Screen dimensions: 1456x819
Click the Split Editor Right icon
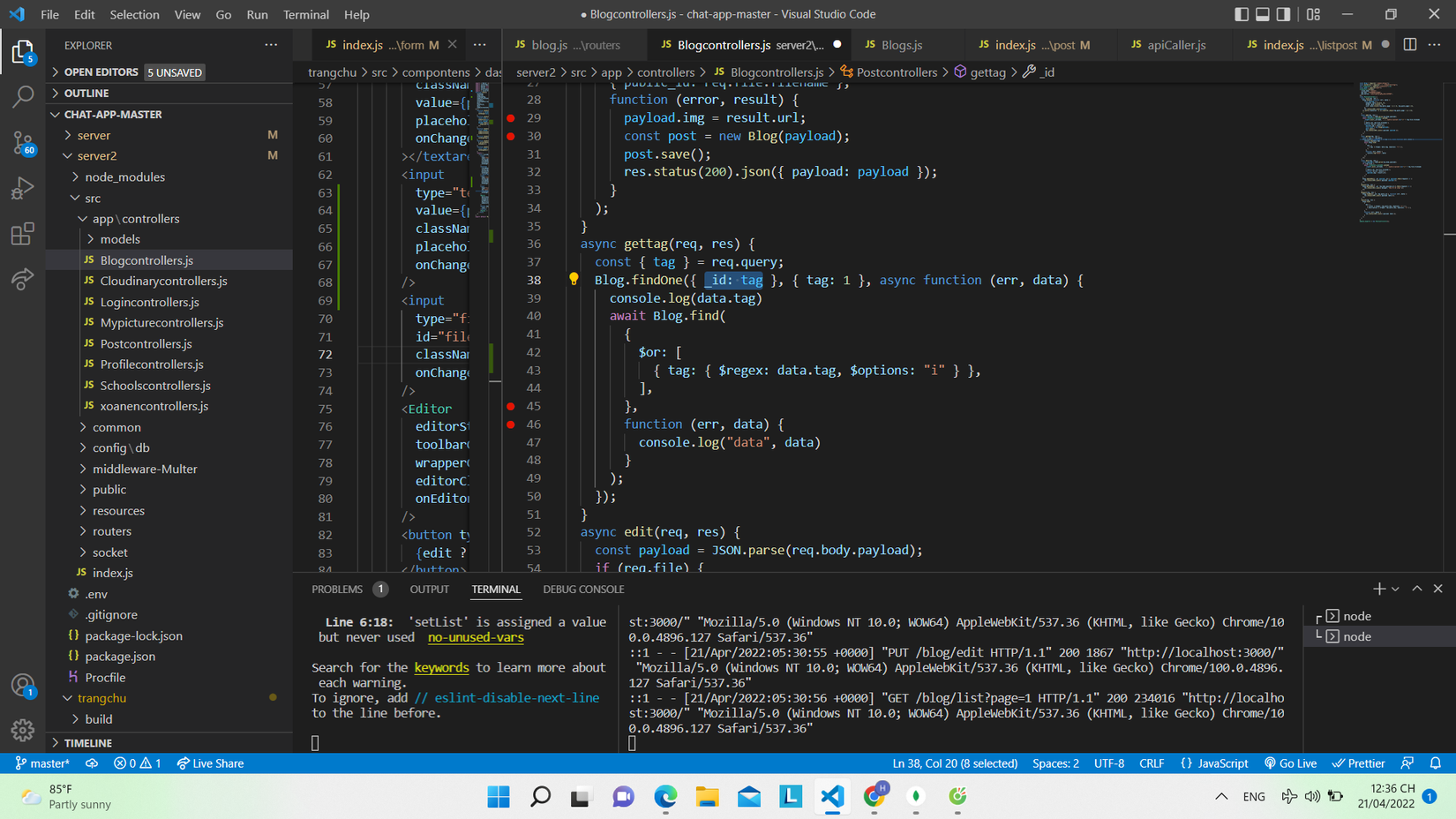click(x=1410, y=45)
